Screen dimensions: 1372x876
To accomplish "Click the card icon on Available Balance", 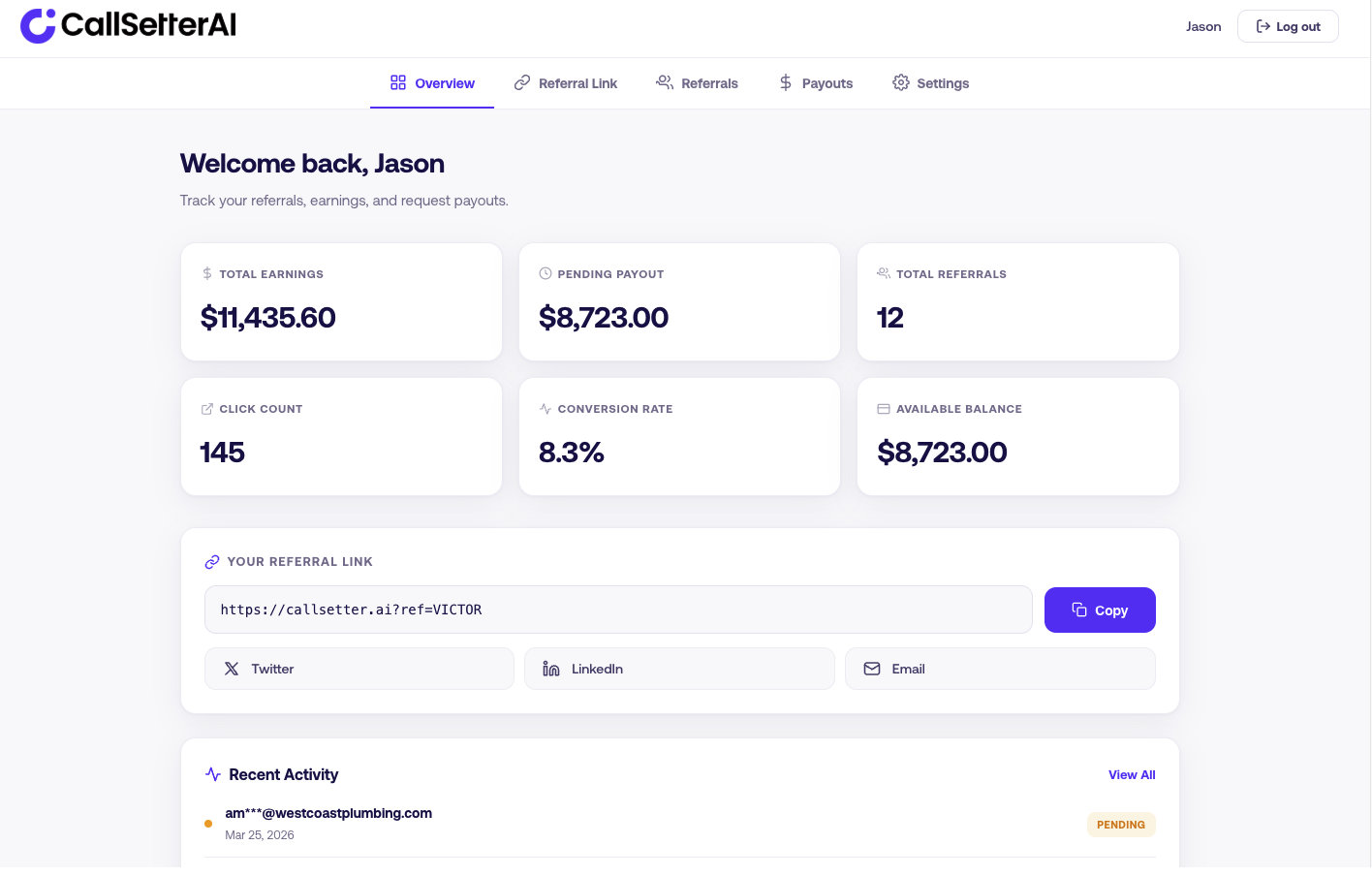I will (883, 408).
